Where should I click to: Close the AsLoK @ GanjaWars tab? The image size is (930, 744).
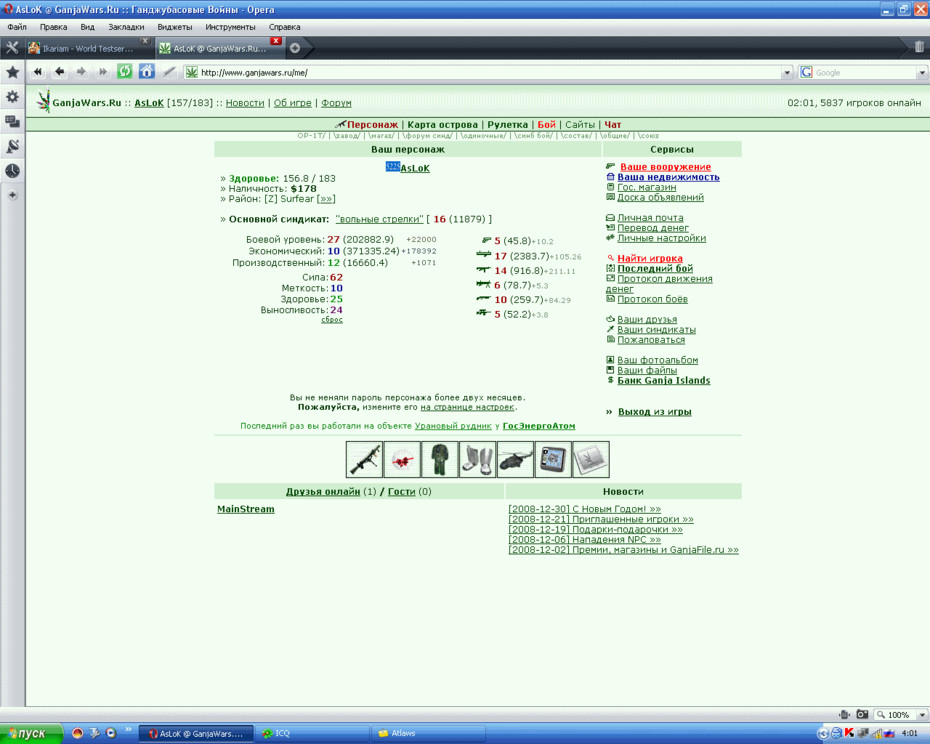click(276, 41)
